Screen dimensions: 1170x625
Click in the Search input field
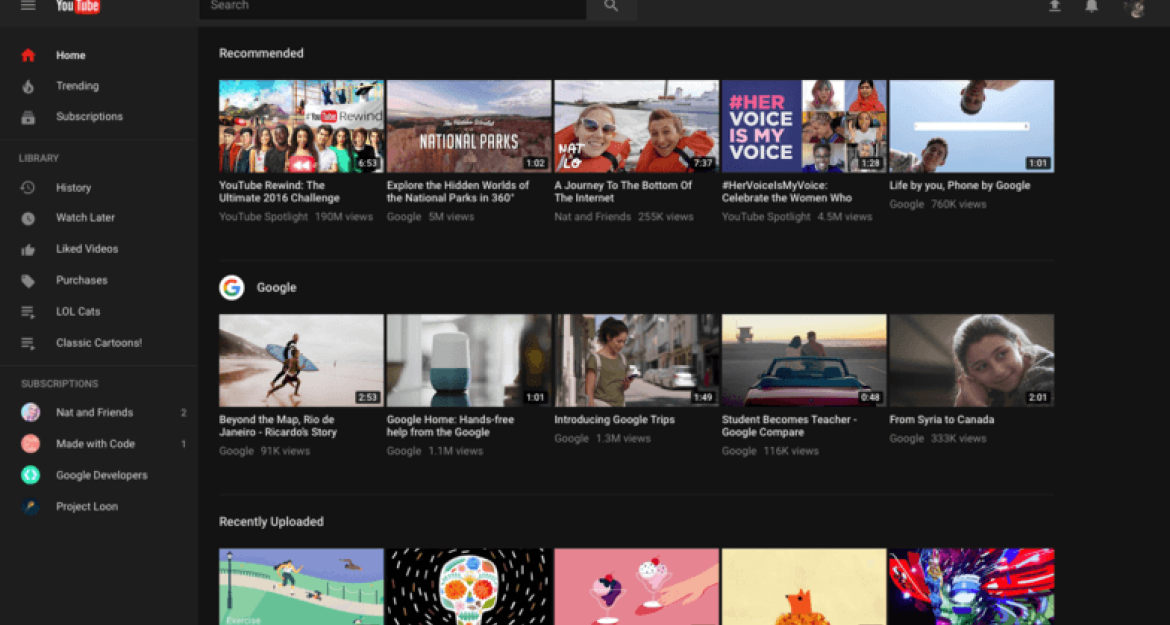[392, 6]
